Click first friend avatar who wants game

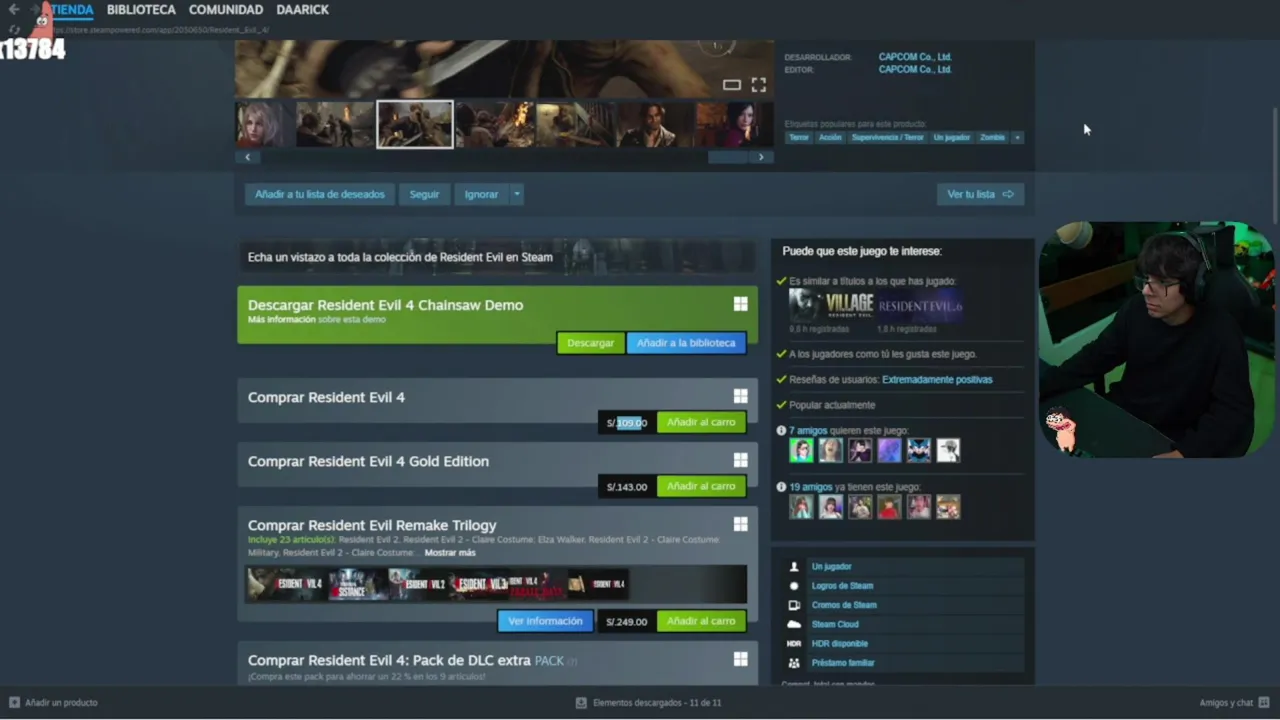(x=801, y=451)
